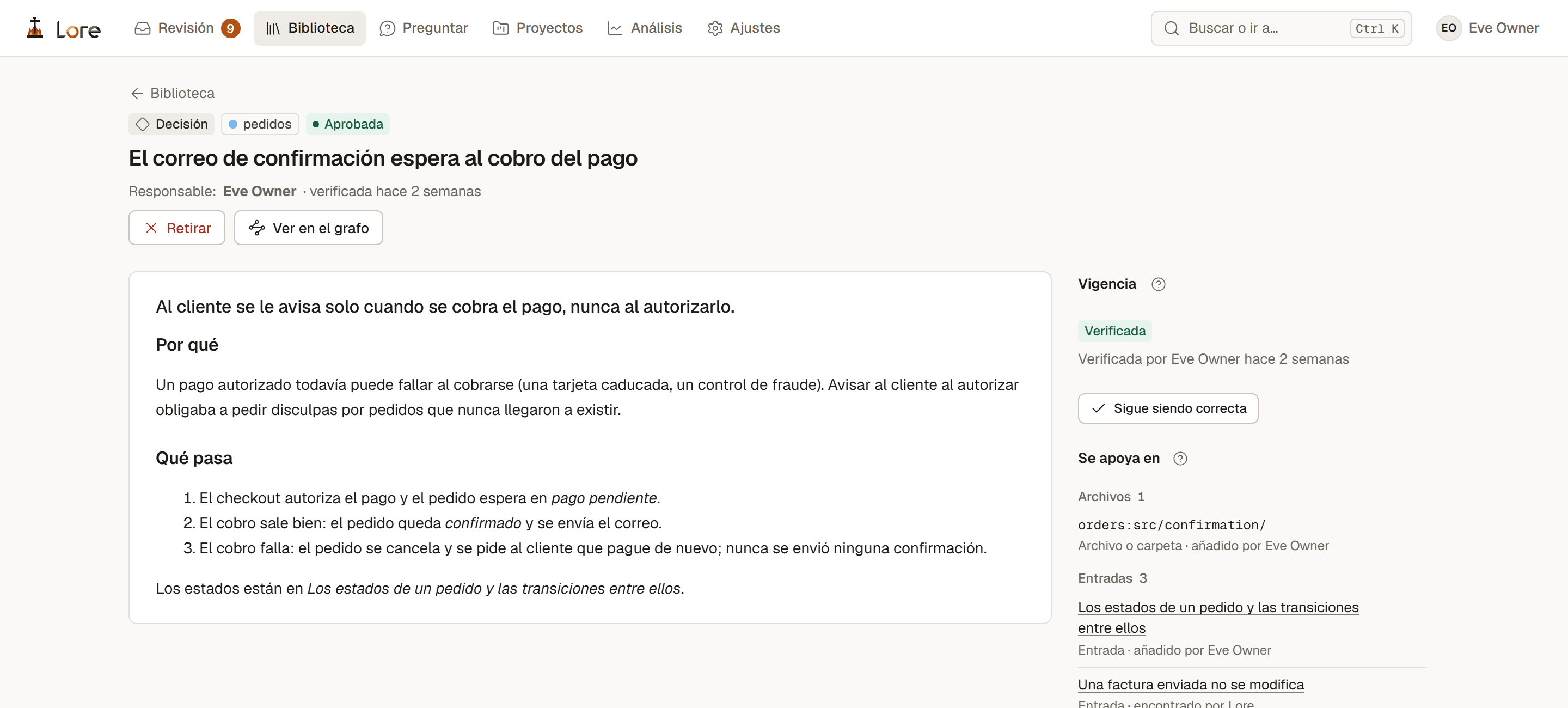Open Ver en el grafo
Viewport: 1568px width, 708px height.
click(309, 228)
